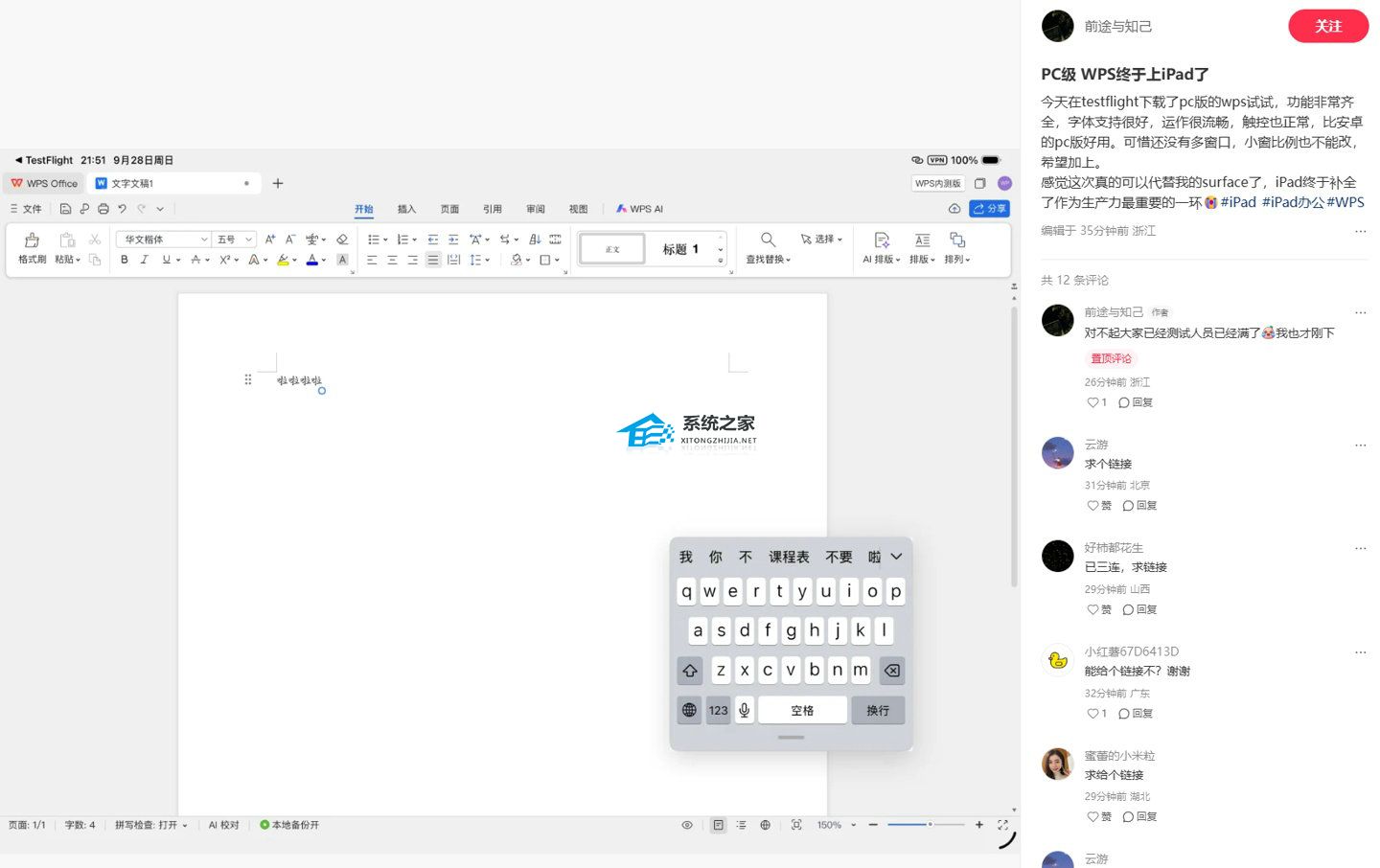
Task: Undo the last action
Action: point(122,209)
